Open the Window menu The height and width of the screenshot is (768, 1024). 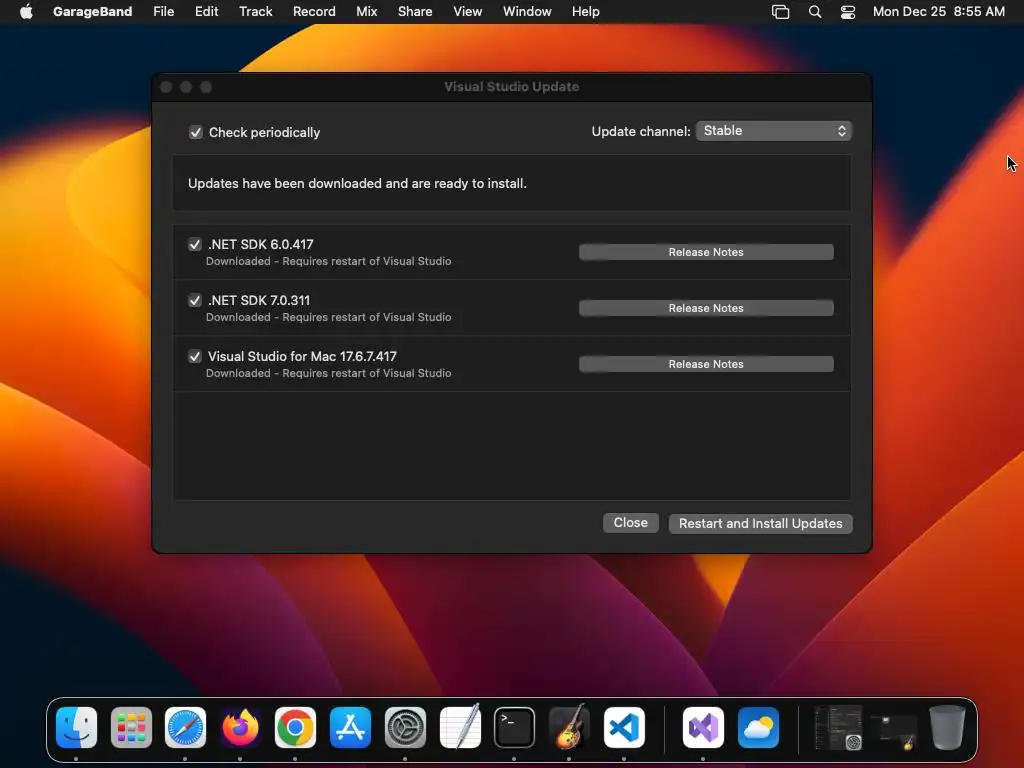(527, 12)
